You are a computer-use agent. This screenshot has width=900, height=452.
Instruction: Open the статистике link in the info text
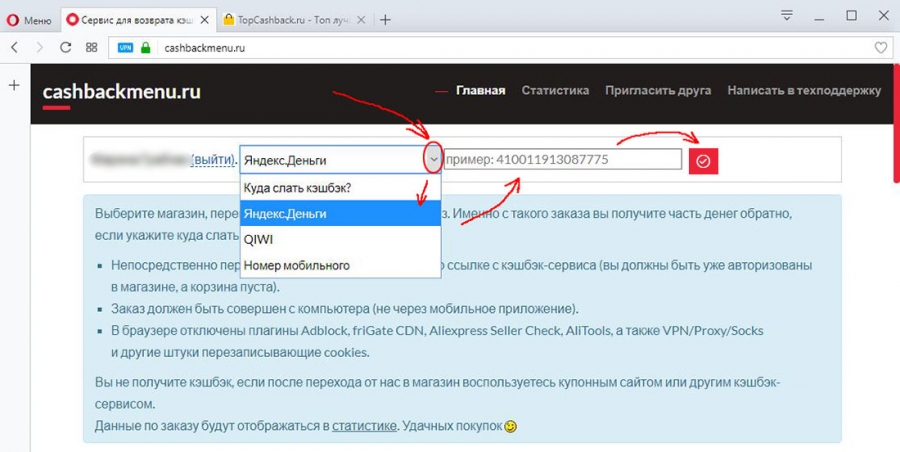click(364, 426)
